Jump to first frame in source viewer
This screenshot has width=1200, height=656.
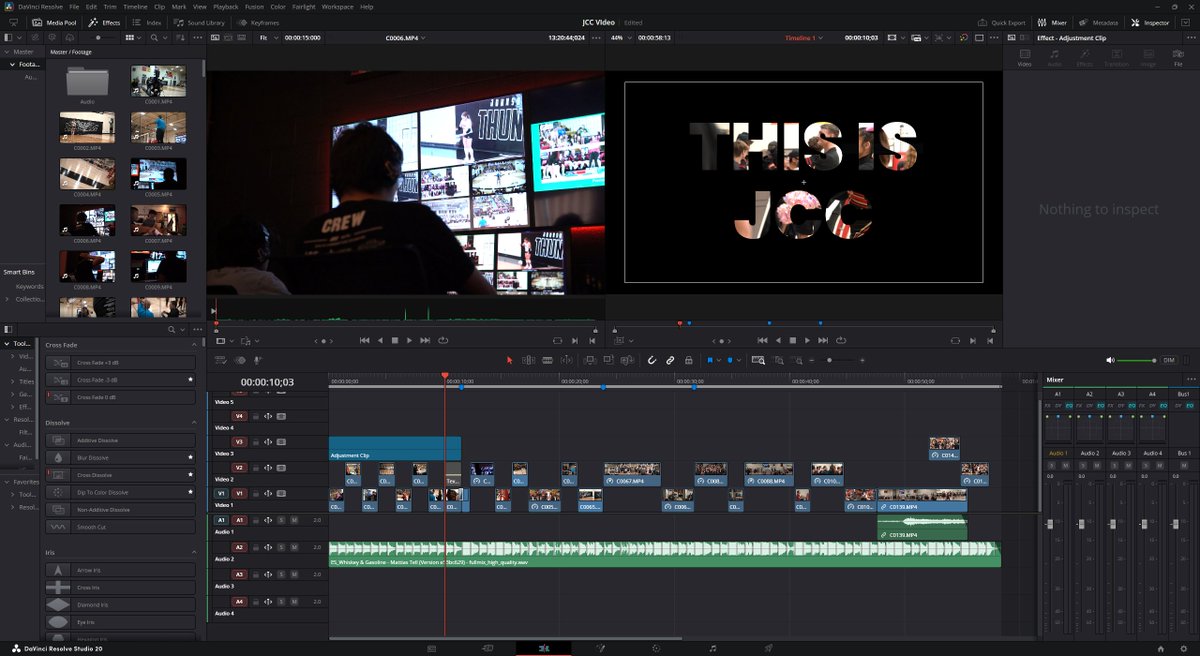[365, 340]
